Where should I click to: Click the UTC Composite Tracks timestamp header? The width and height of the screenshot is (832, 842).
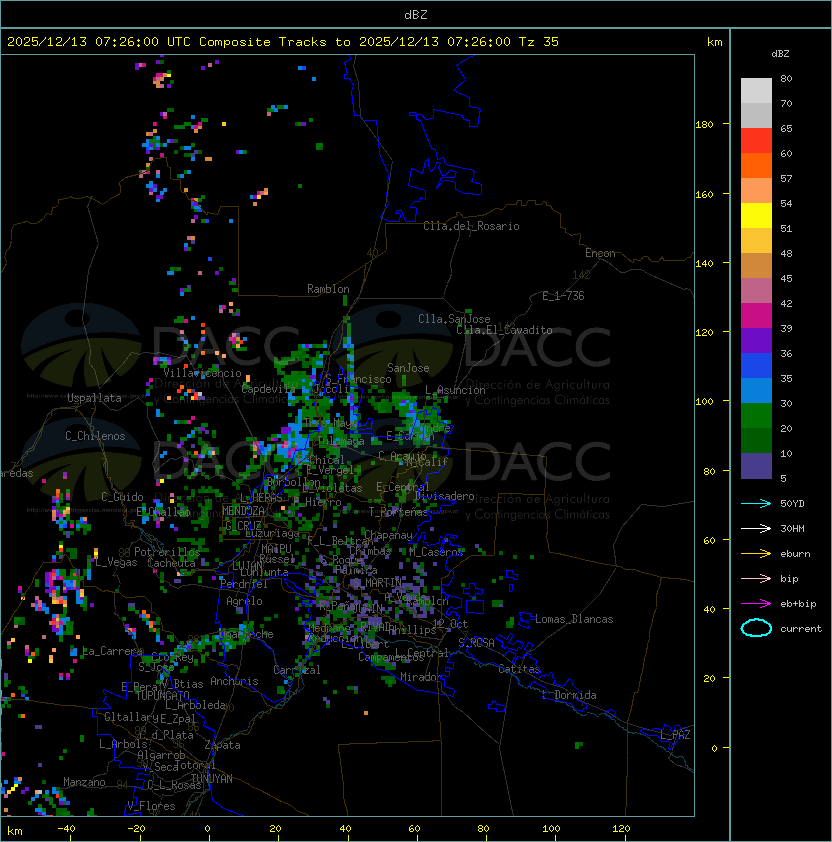[283, 42]
